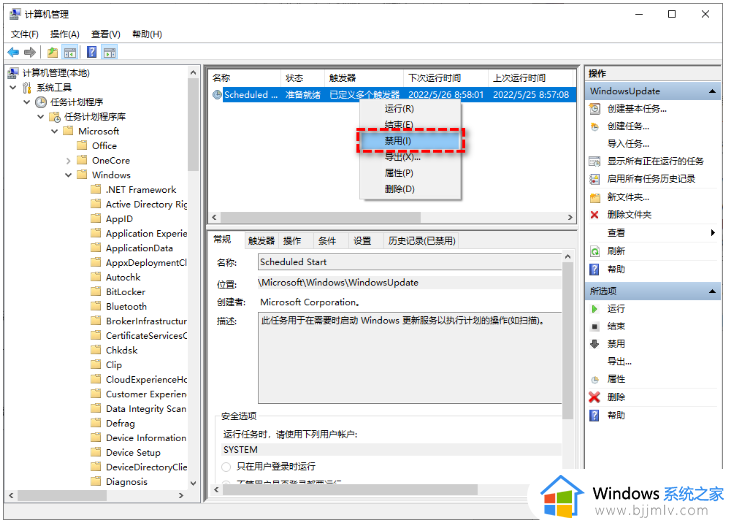Open the 帮助(H) menu
Image resolution: width=729 pixels, height=524 pixels.
click(x=147, y=34)
